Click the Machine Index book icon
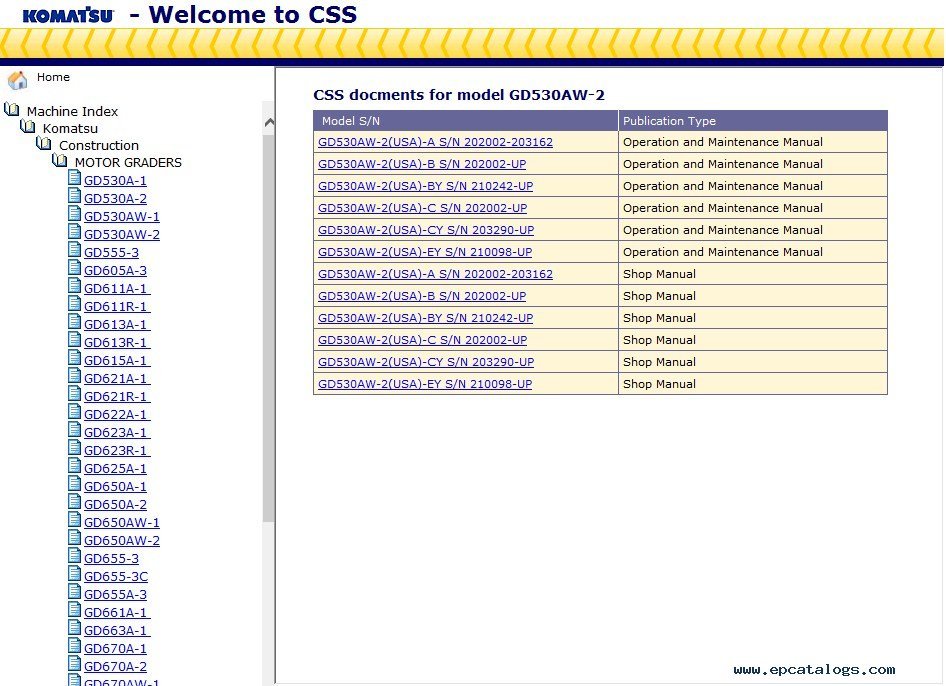 pos(11,110)
